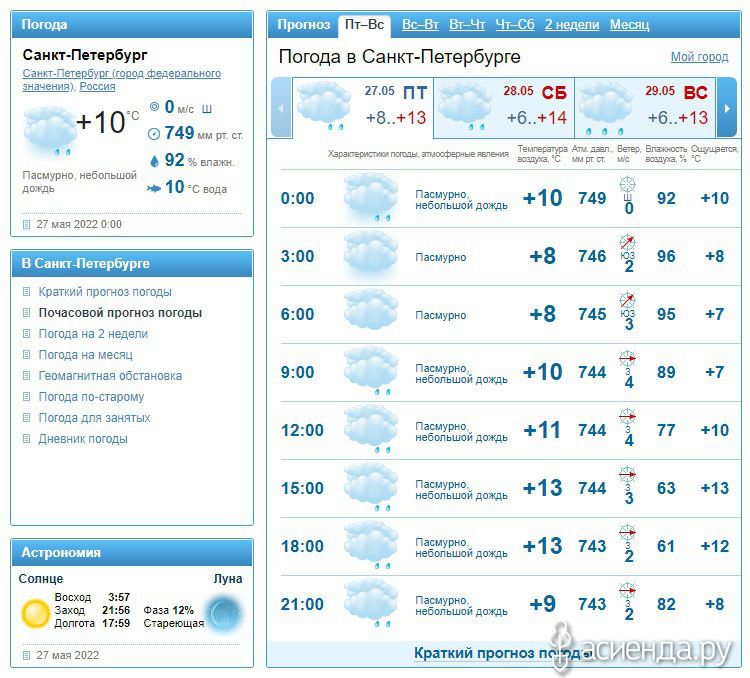This screenshot has width=750, height=678.
Task: Open the 2 недели forecast tab
Action: (572, 24)
